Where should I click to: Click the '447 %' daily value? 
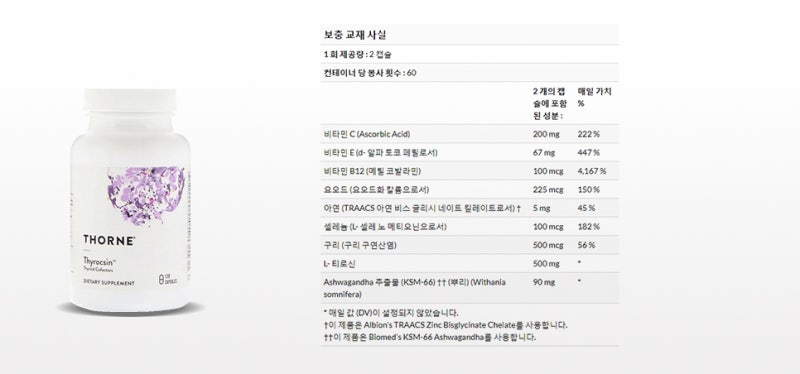coord(588,153)
